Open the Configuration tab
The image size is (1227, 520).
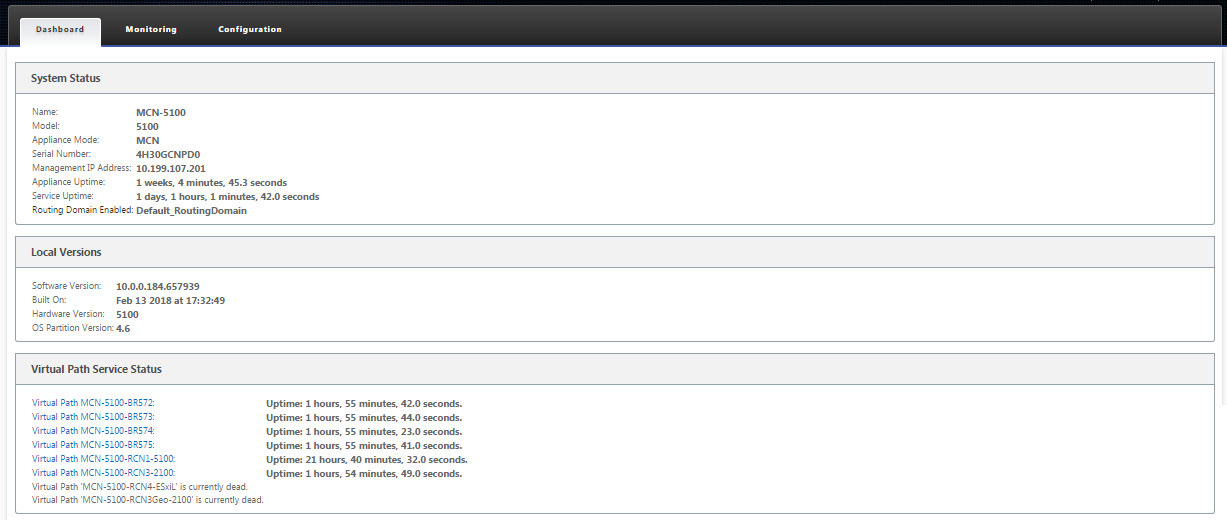pyautogui.click(x=250, y=30)
